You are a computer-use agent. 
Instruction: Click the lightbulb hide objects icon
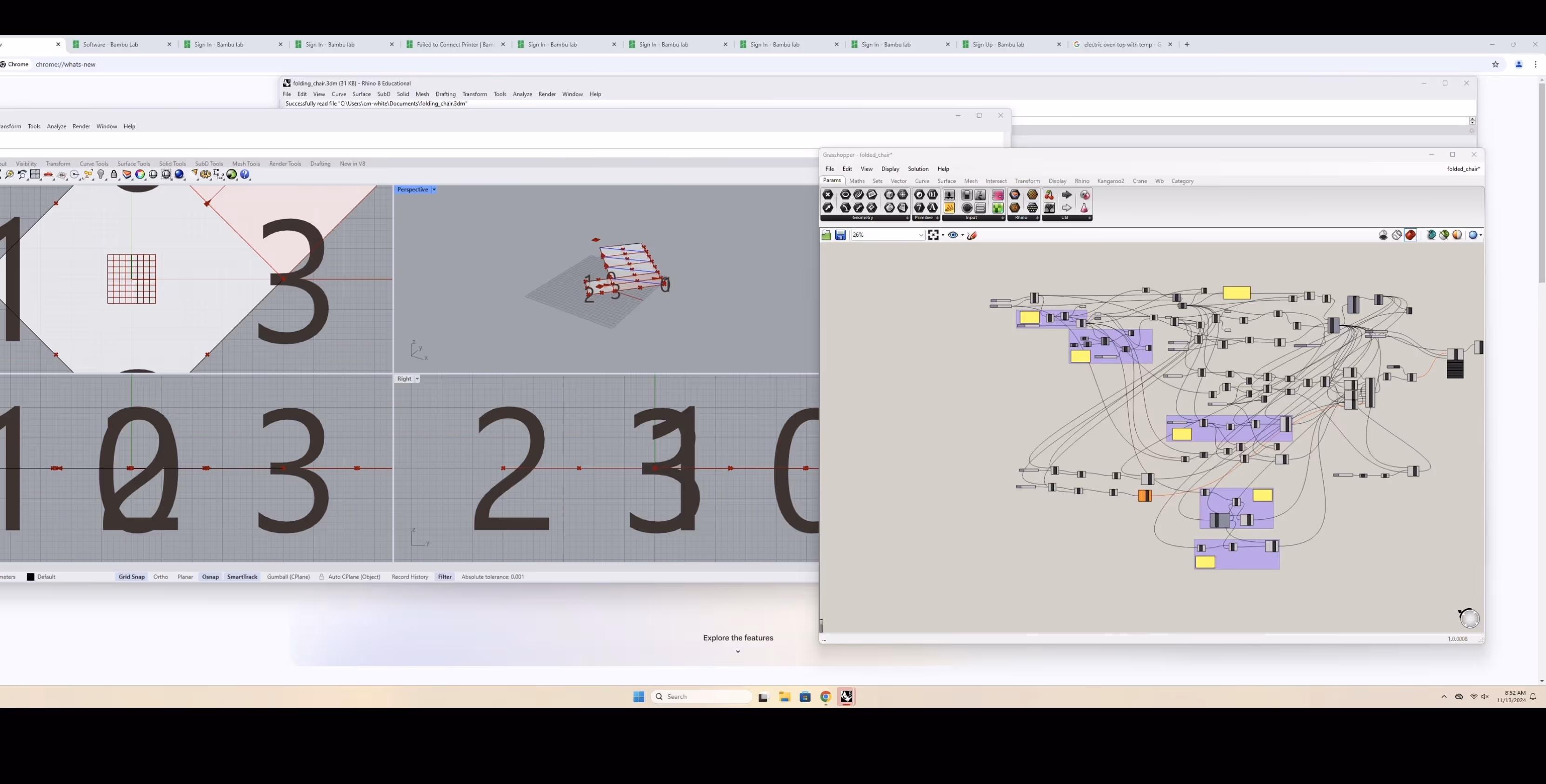pyautogui.click(x=101, y=174)
